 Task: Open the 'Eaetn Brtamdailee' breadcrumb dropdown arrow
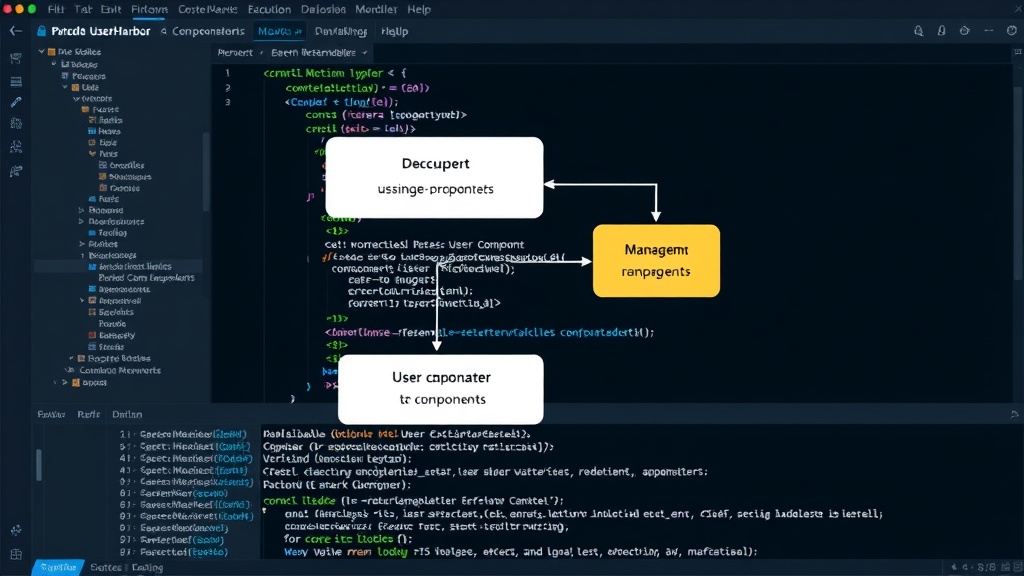click(x=364, y=52)
